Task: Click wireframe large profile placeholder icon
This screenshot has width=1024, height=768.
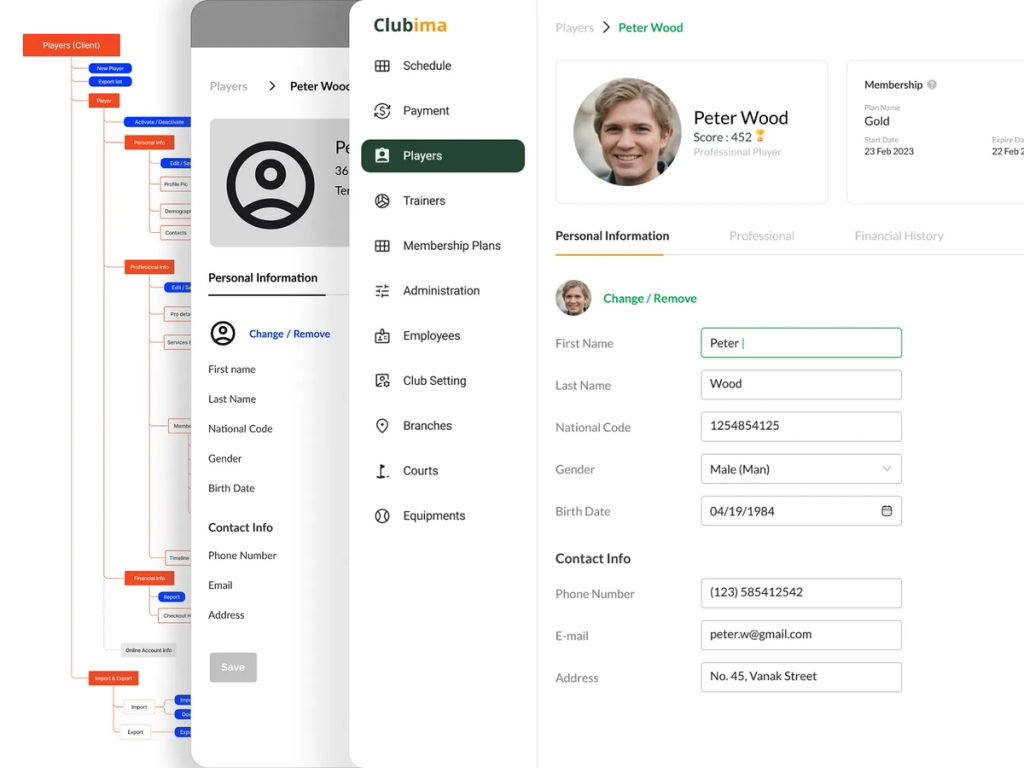Action: tap(270, 185)
